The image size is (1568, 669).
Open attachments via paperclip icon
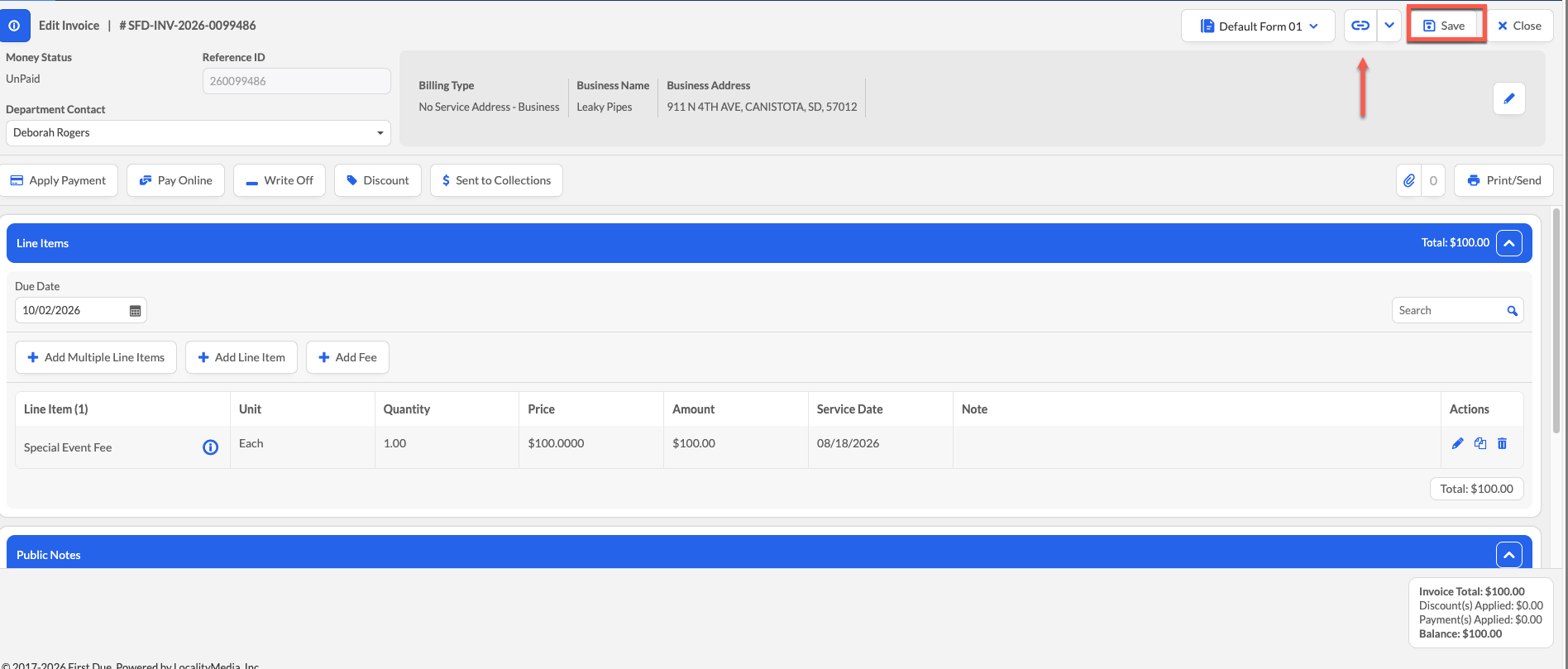tap(1409, 180)
